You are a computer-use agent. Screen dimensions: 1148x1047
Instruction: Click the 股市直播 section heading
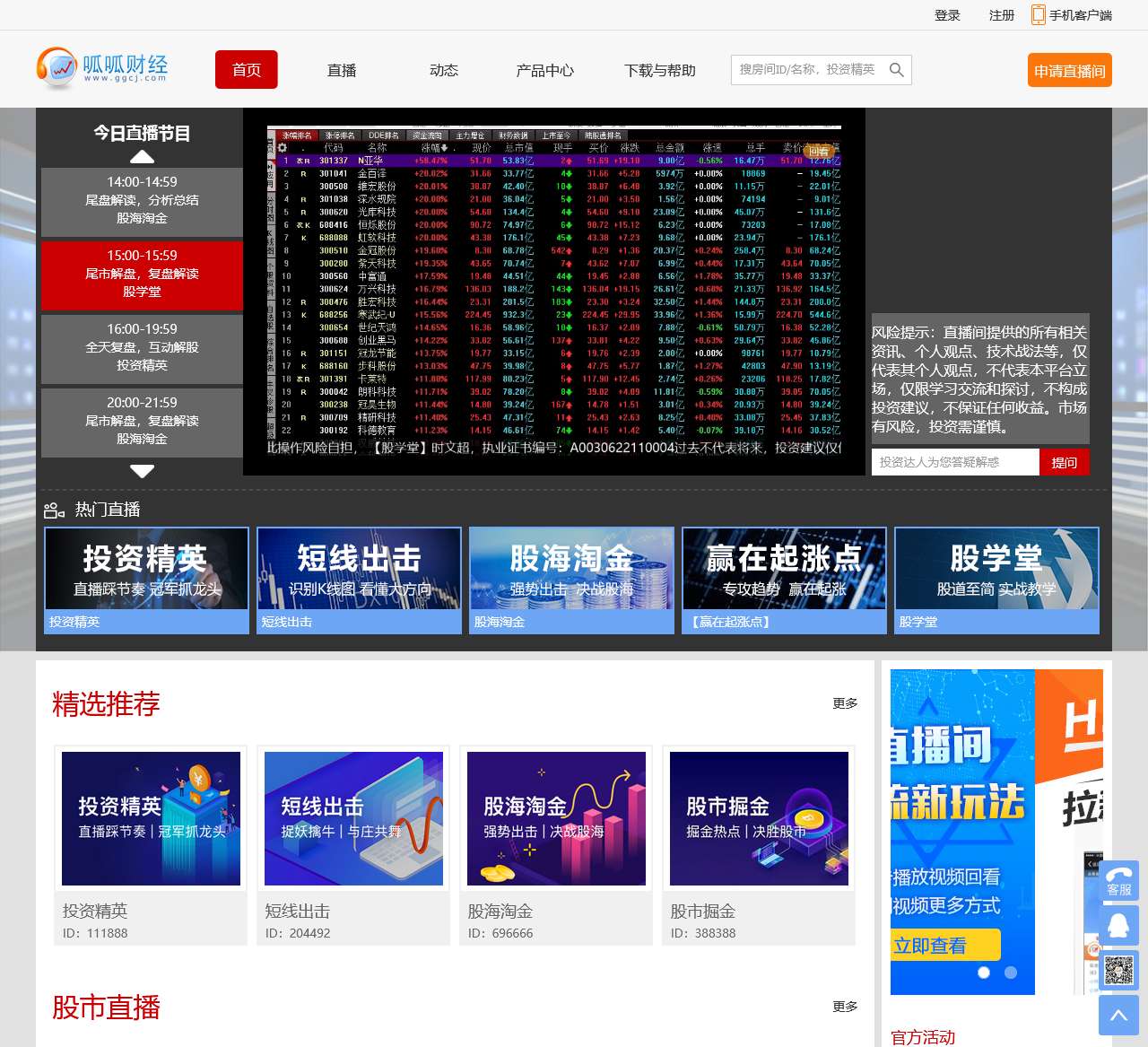tap(106, 1008)
